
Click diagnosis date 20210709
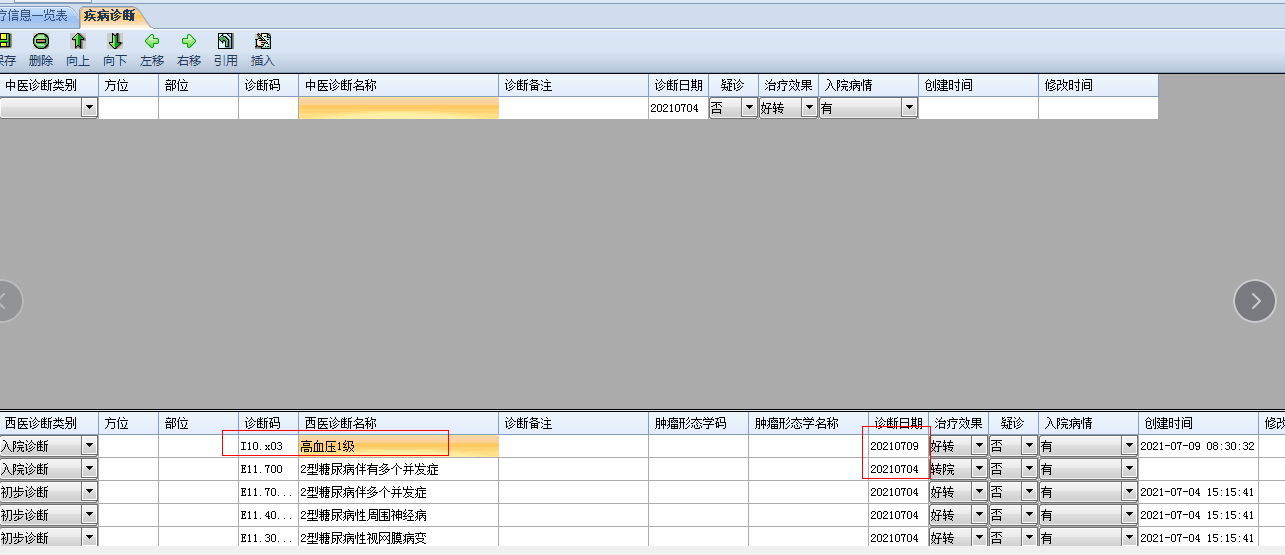(x=895, y=446)
